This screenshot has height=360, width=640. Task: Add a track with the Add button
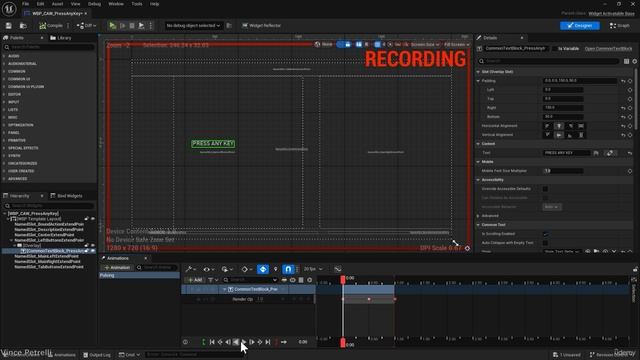(195, 280)
